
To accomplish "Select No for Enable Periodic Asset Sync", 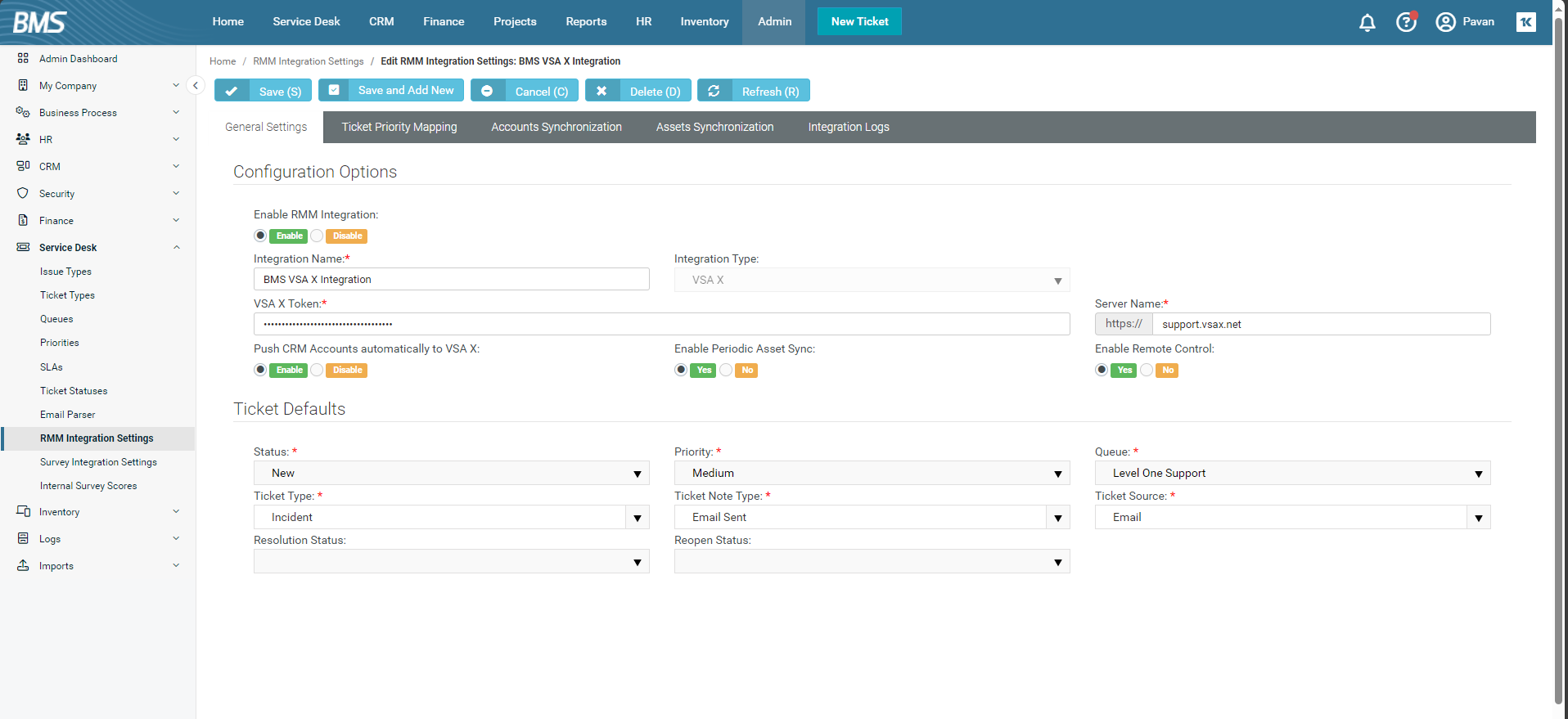I will pyautogui.click(x=726, y=370).
